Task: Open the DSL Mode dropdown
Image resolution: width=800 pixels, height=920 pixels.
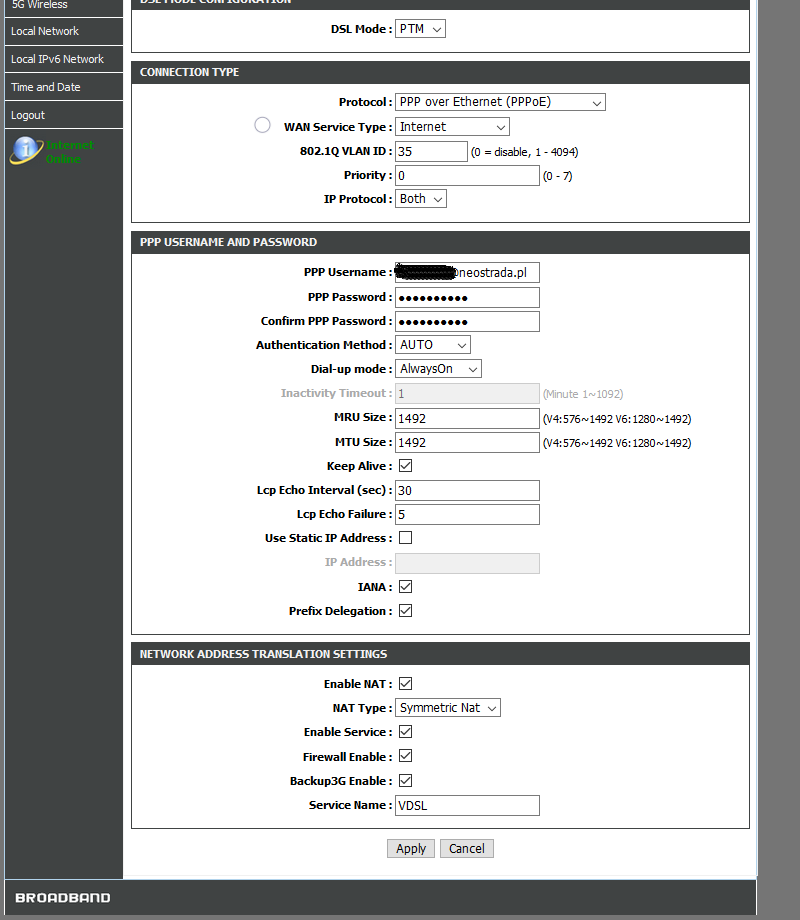Action: pos(420,29)
